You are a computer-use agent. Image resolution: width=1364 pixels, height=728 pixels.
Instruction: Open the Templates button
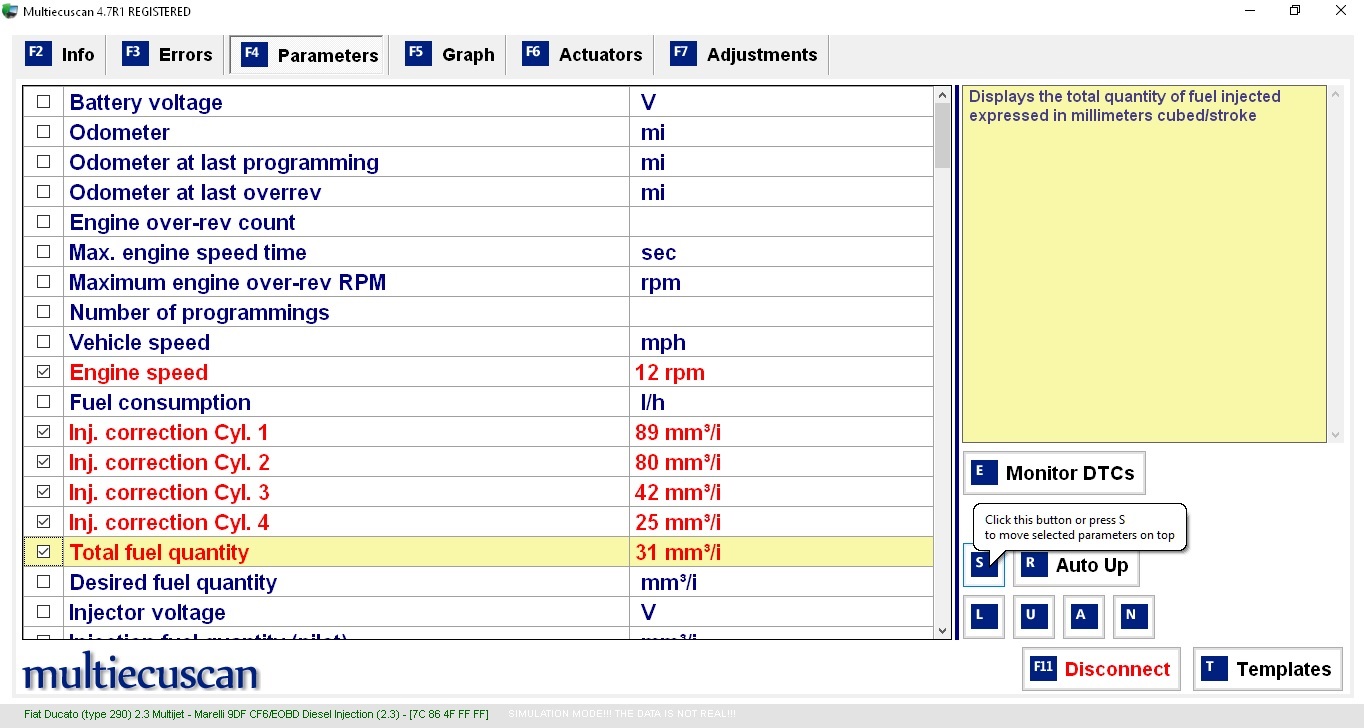(1267, 669)
